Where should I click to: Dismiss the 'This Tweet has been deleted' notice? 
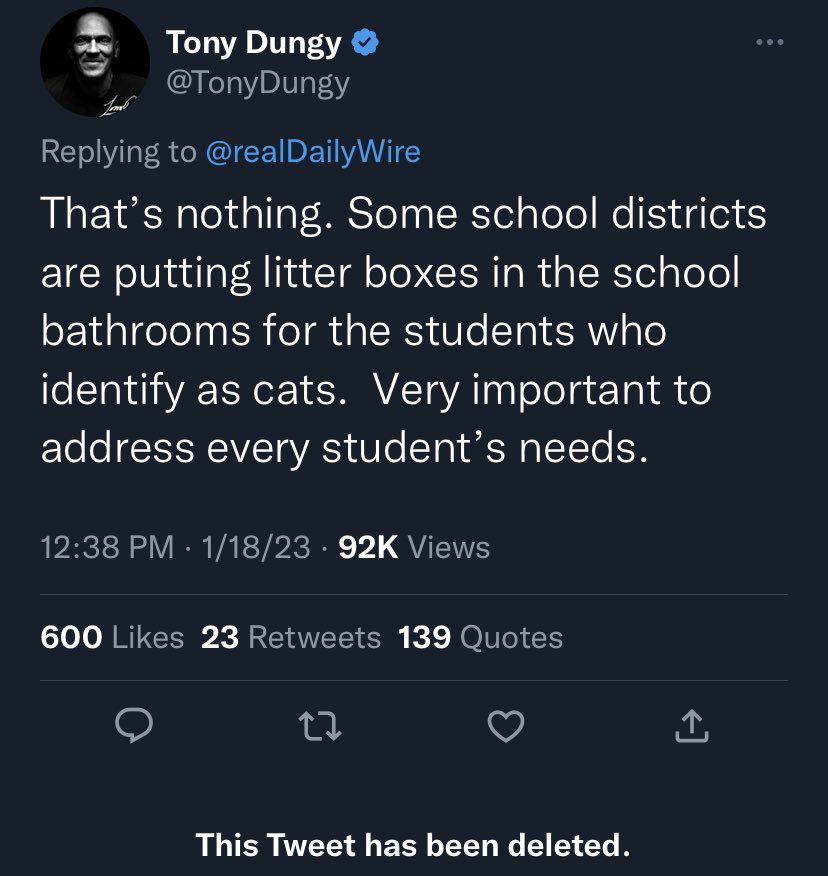coord(413,845)
